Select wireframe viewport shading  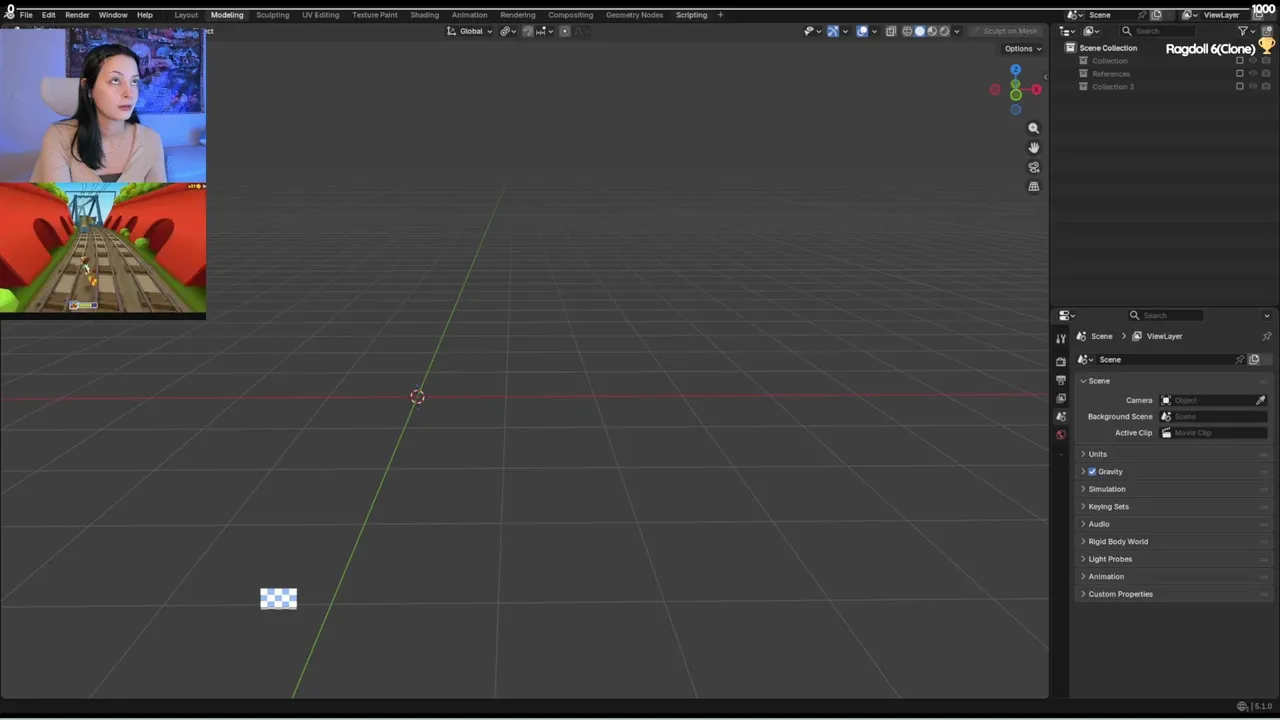908,31
